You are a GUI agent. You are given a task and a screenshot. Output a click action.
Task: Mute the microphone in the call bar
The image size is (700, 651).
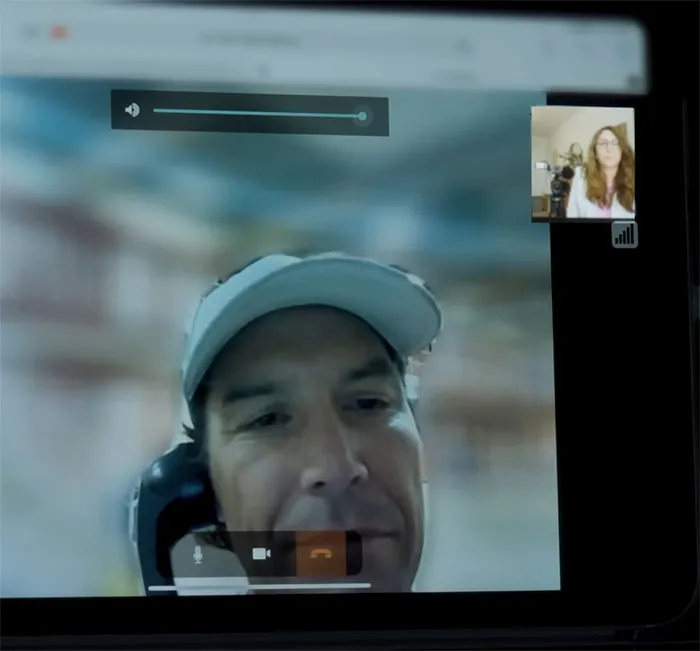(x=198, y=554)
